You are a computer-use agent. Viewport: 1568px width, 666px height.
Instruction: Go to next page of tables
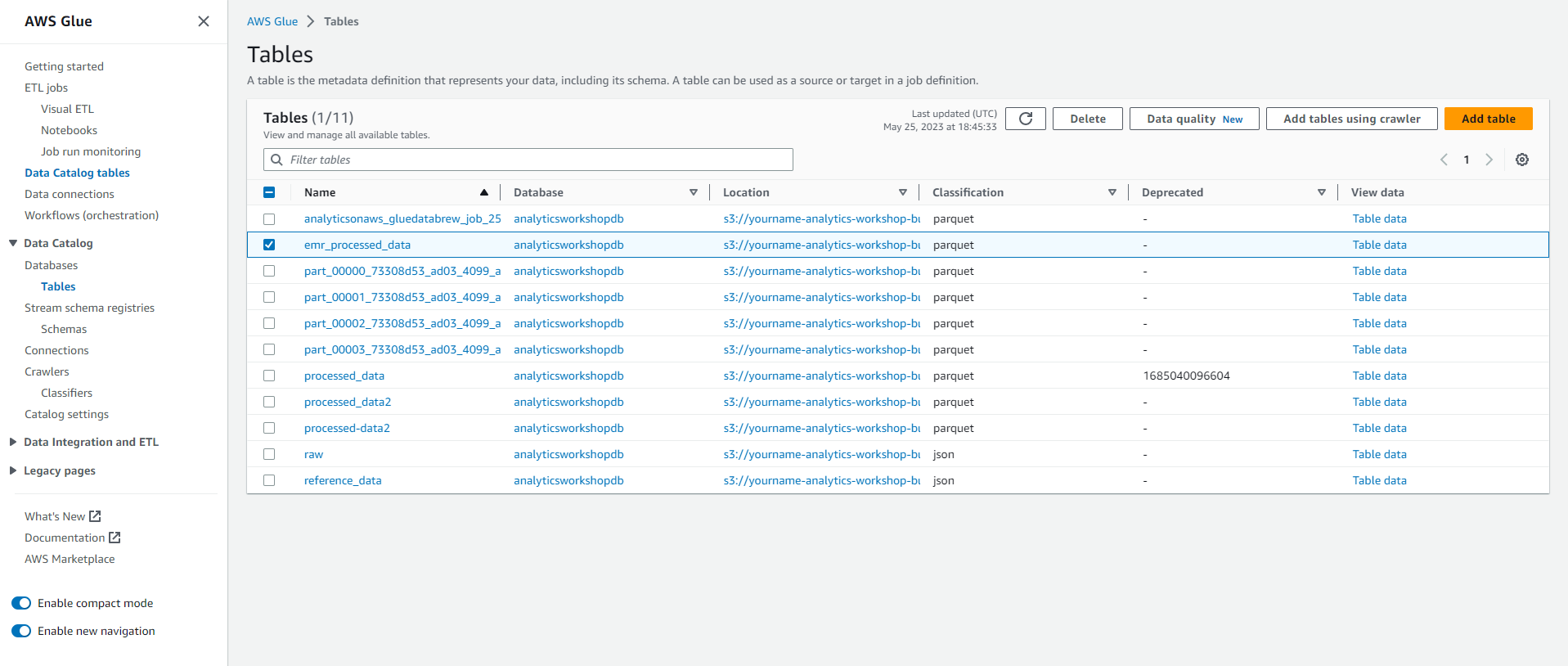click(x=1489, y=160)
